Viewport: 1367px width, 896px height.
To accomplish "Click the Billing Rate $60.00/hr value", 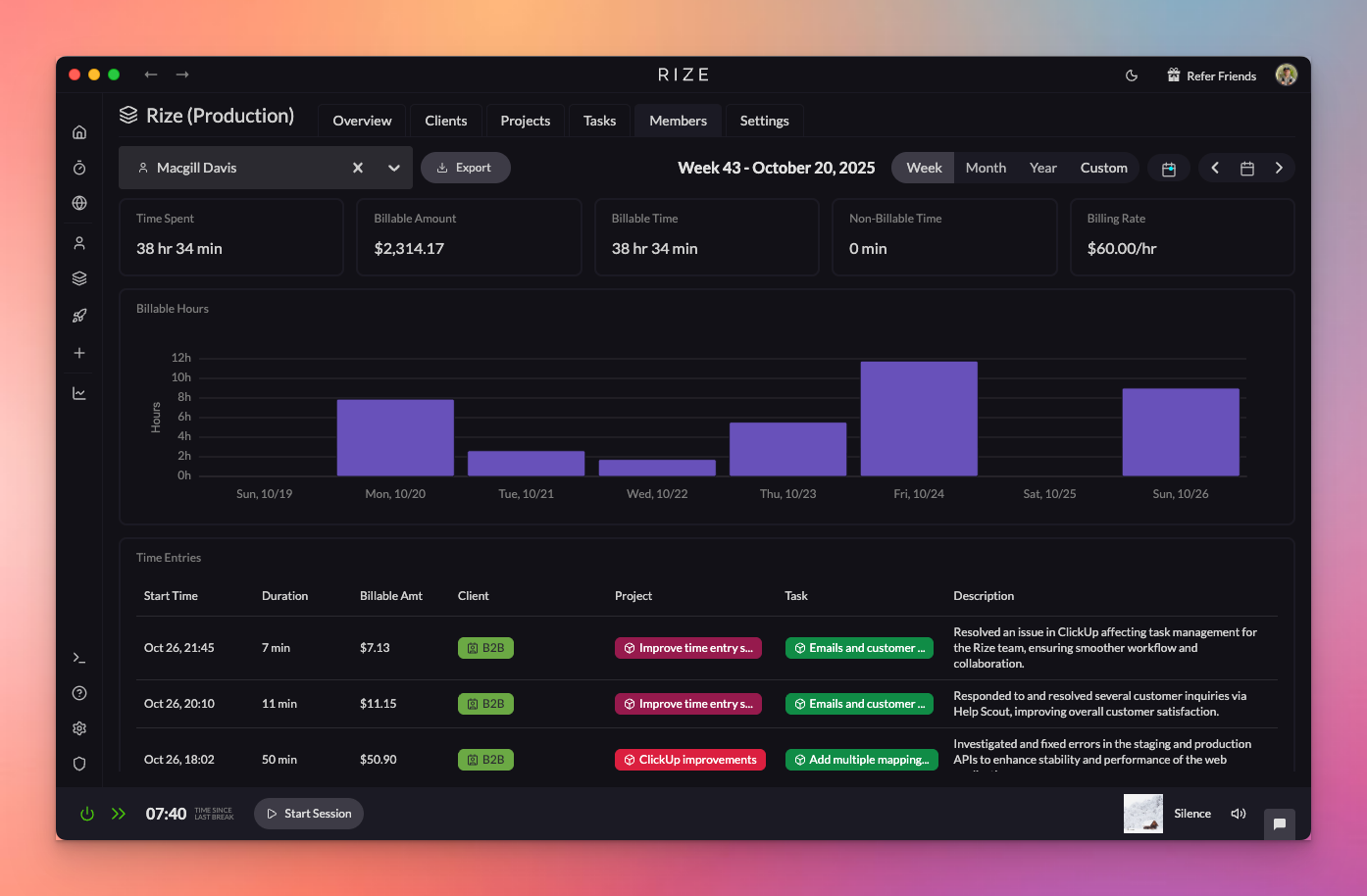I will (x=1122, y=249).
